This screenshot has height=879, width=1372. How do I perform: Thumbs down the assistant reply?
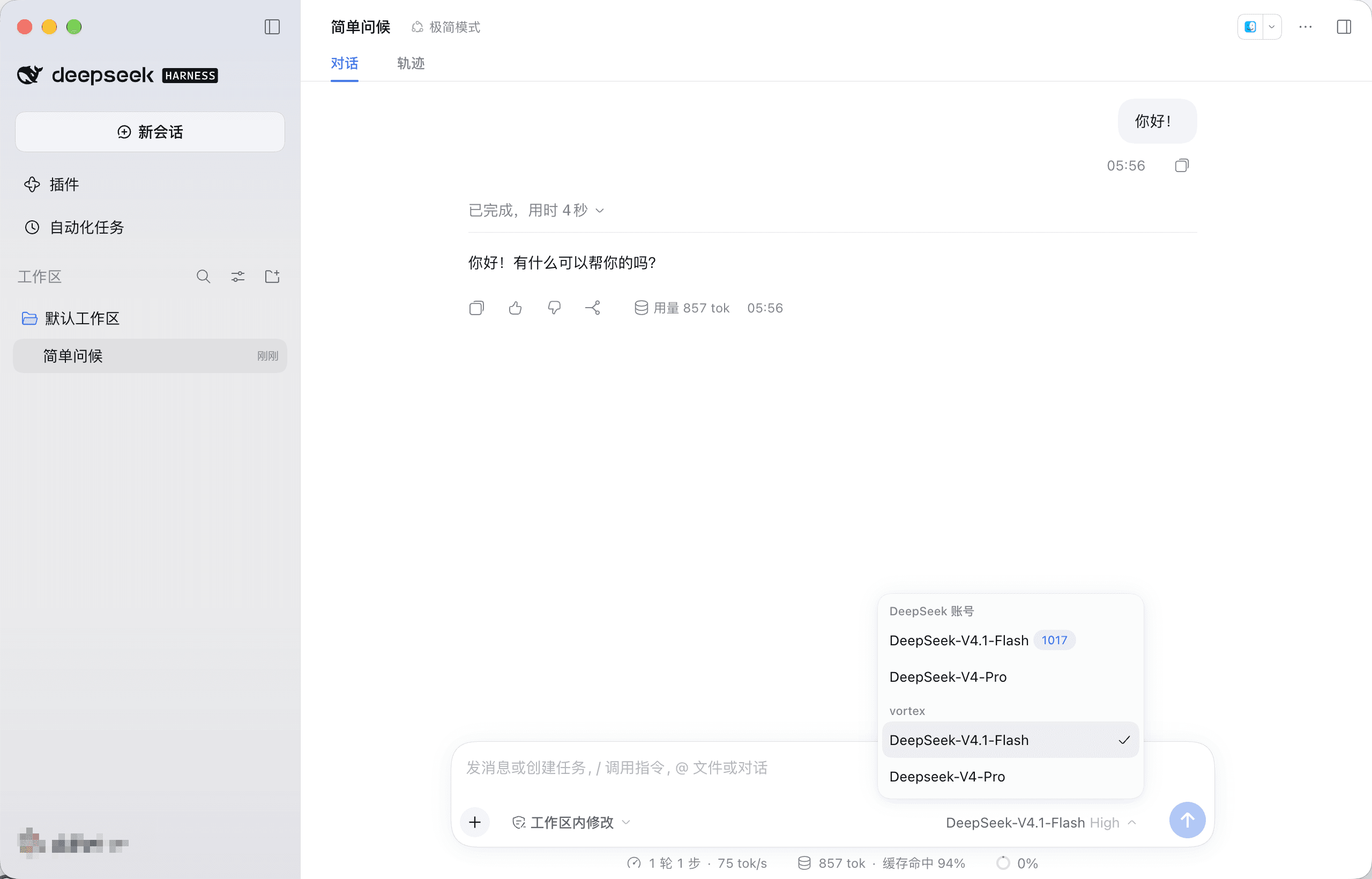554,308
